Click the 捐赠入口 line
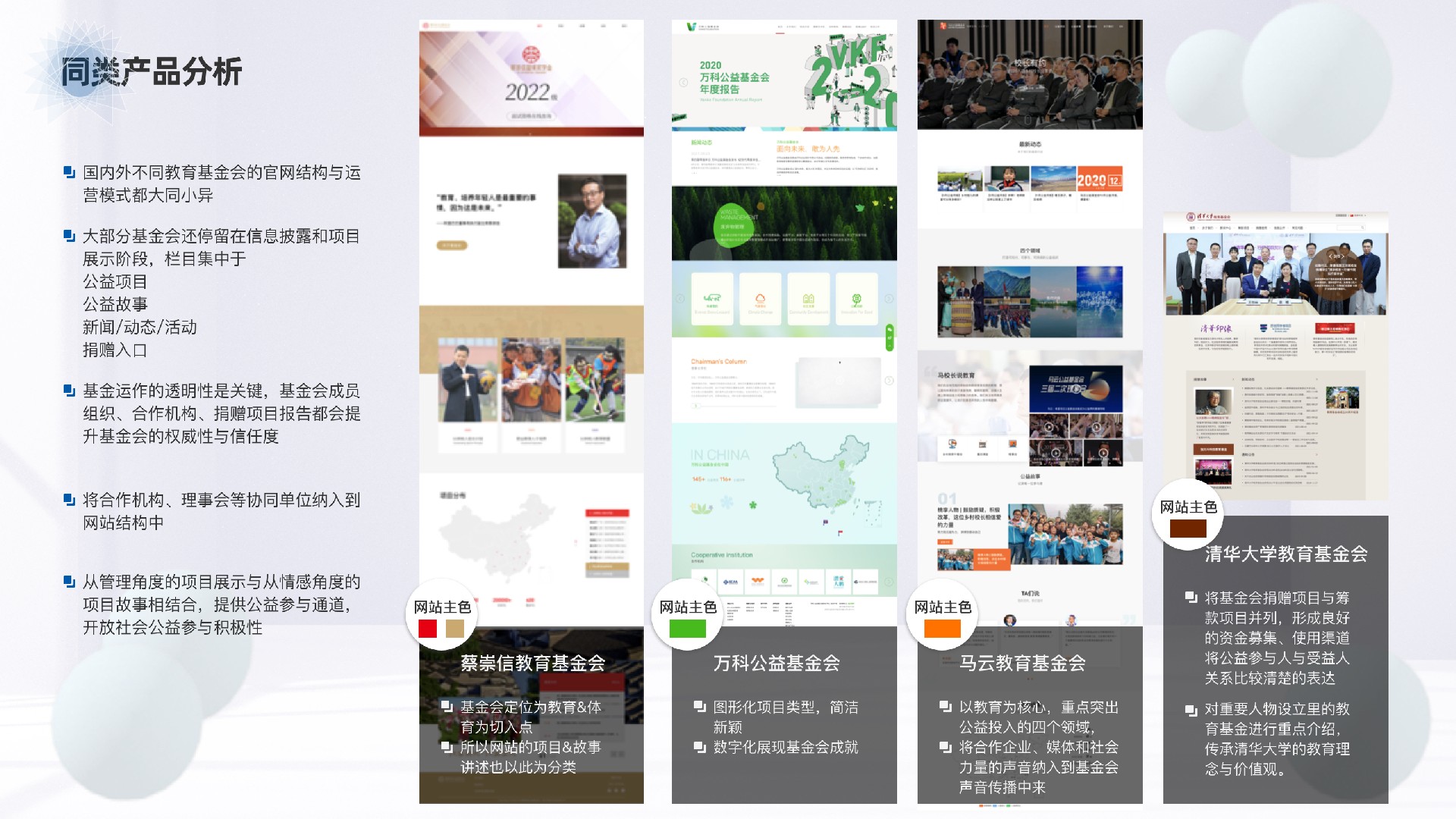Image resolution: width=1456 pixels, height=819 pixels. pyautogui.click(x=115, y=350)
